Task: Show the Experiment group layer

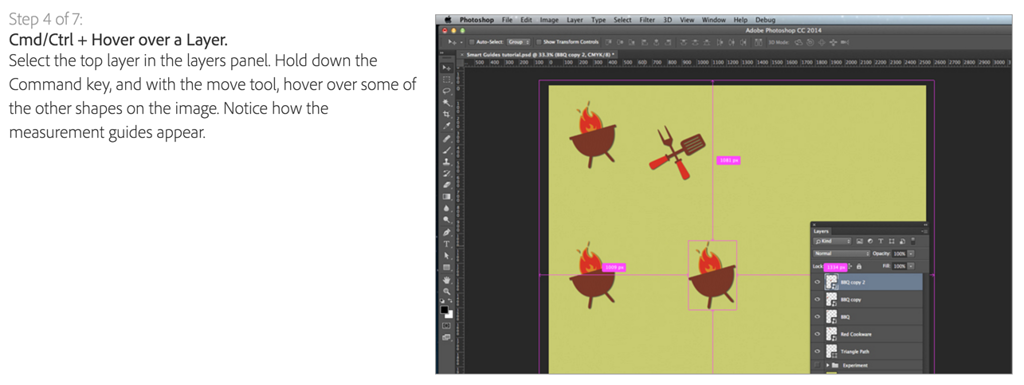Action: coord(817,365)
